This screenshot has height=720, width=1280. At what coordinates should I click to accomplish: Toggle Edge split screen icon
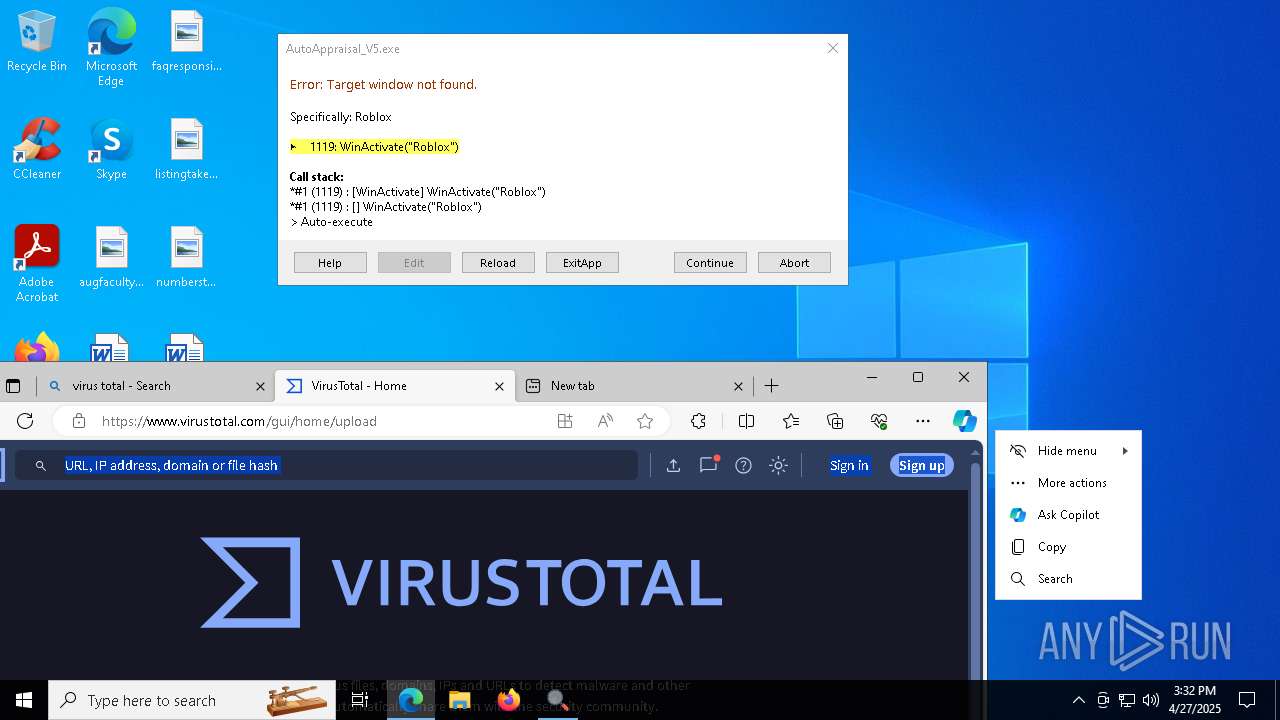746,421
